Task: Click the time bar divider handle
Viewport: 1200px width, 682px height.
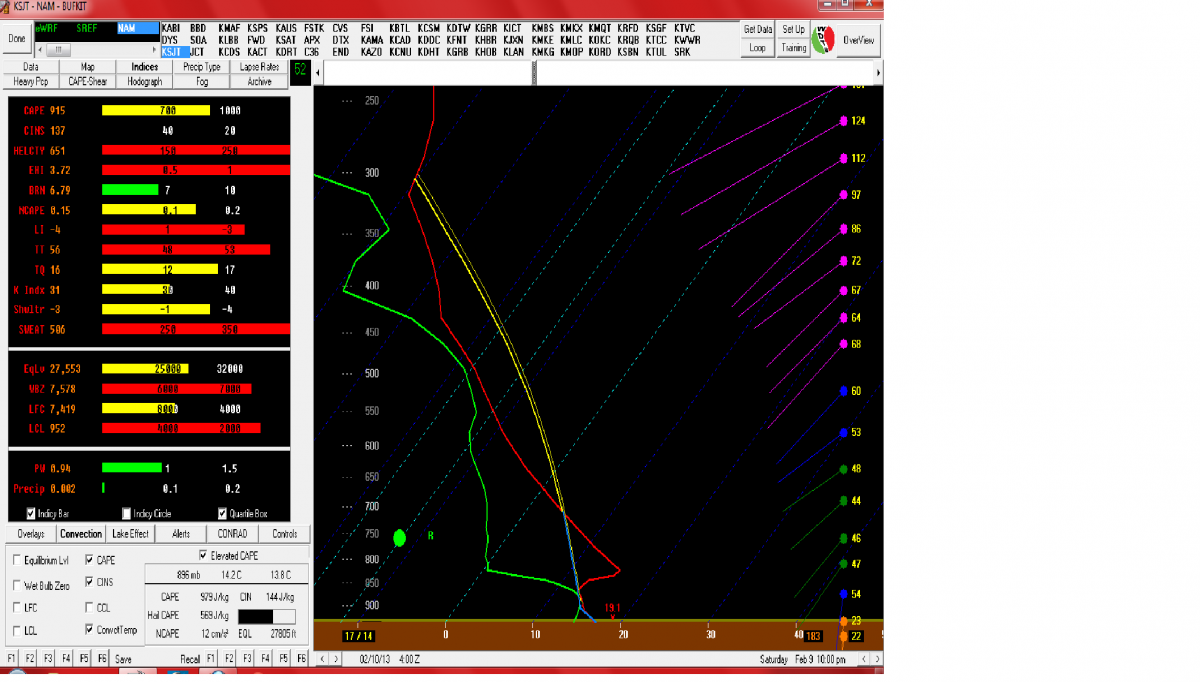Action: click(x=535, y=73)
